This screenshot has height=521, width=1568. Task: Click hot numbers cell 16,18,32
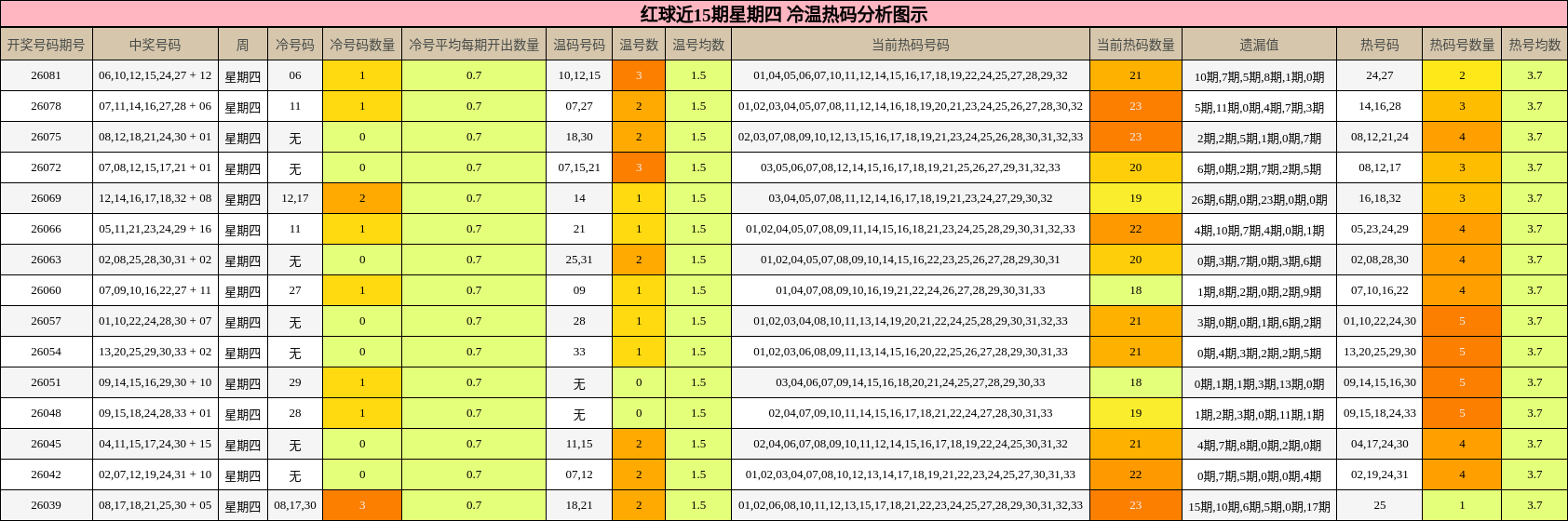(1380, 198)
